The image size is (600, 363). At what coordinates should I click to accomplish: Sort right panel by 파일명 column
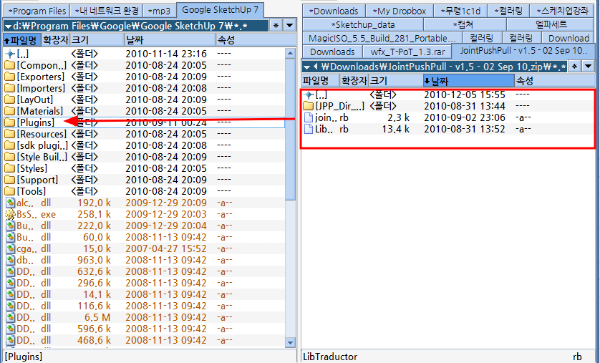(x=321, y=81)
